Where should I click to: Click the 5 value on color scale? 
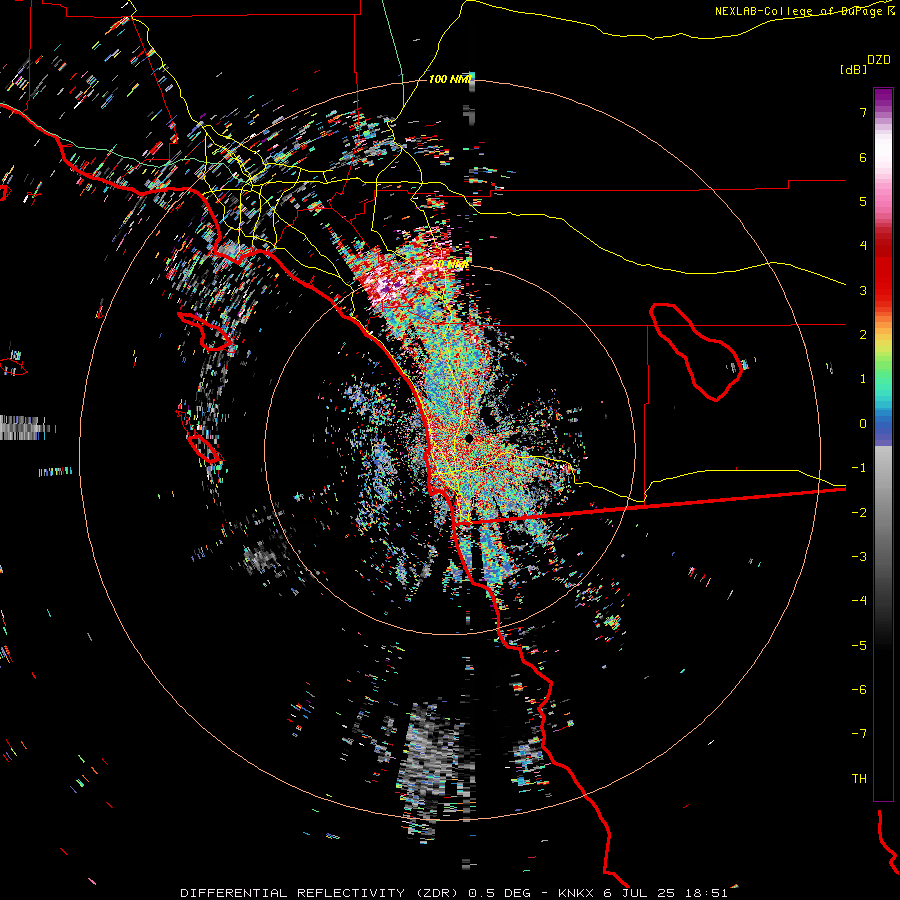click(863, 201)
